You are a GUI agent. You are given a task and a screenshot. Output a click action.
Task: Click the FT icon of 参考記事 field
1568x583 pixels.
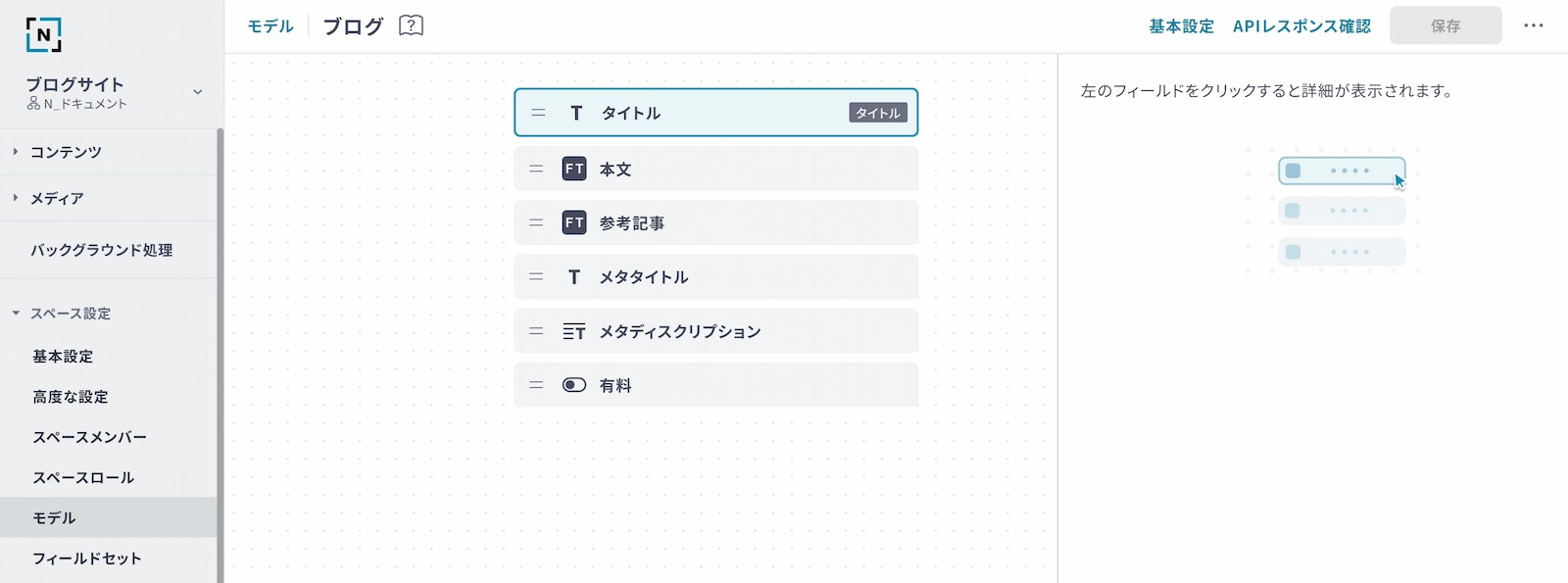click(574, 222)
